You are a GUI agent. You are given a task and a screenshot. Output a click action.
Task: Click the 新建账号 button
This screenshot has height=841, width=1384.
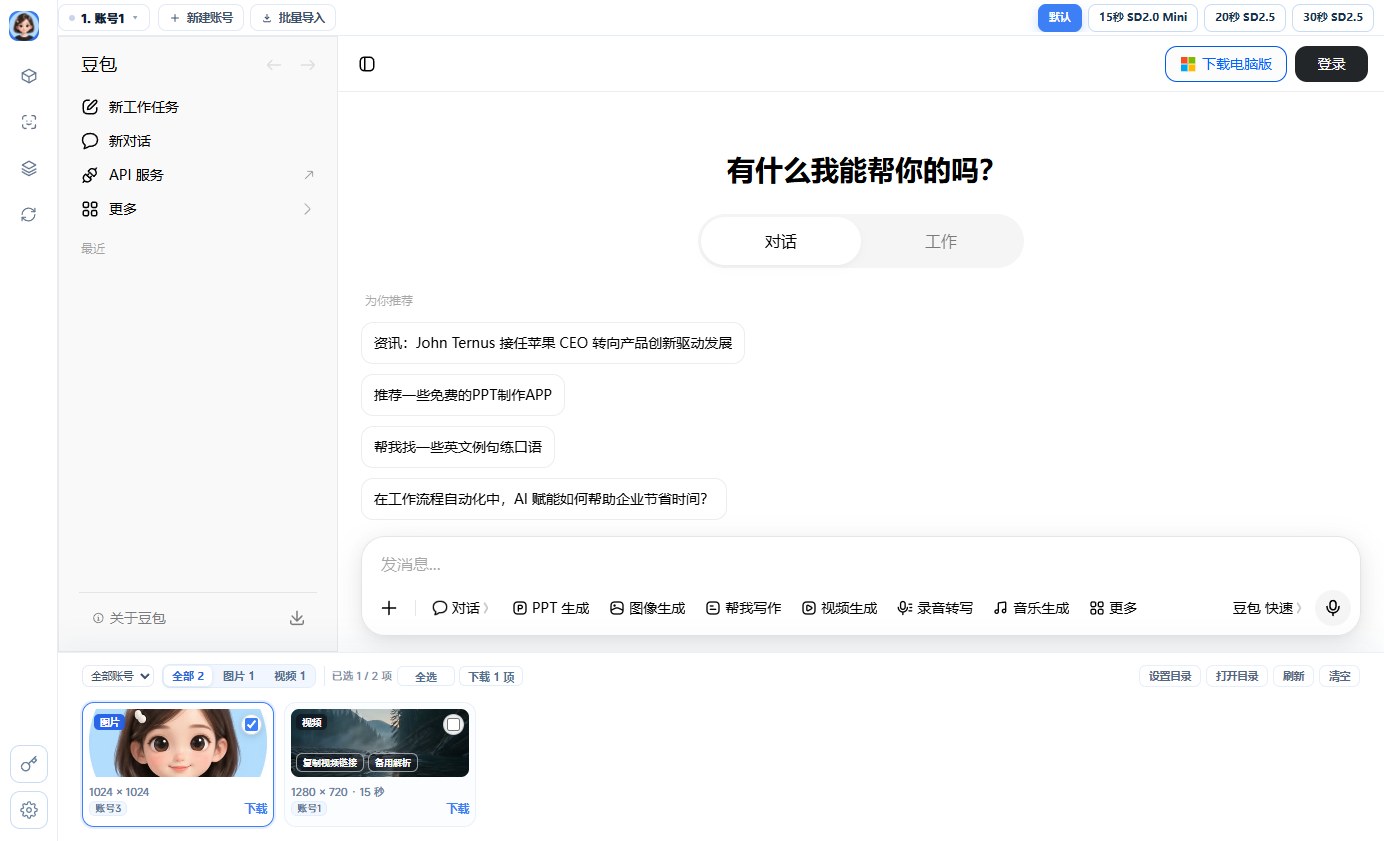tap(201, 18)
